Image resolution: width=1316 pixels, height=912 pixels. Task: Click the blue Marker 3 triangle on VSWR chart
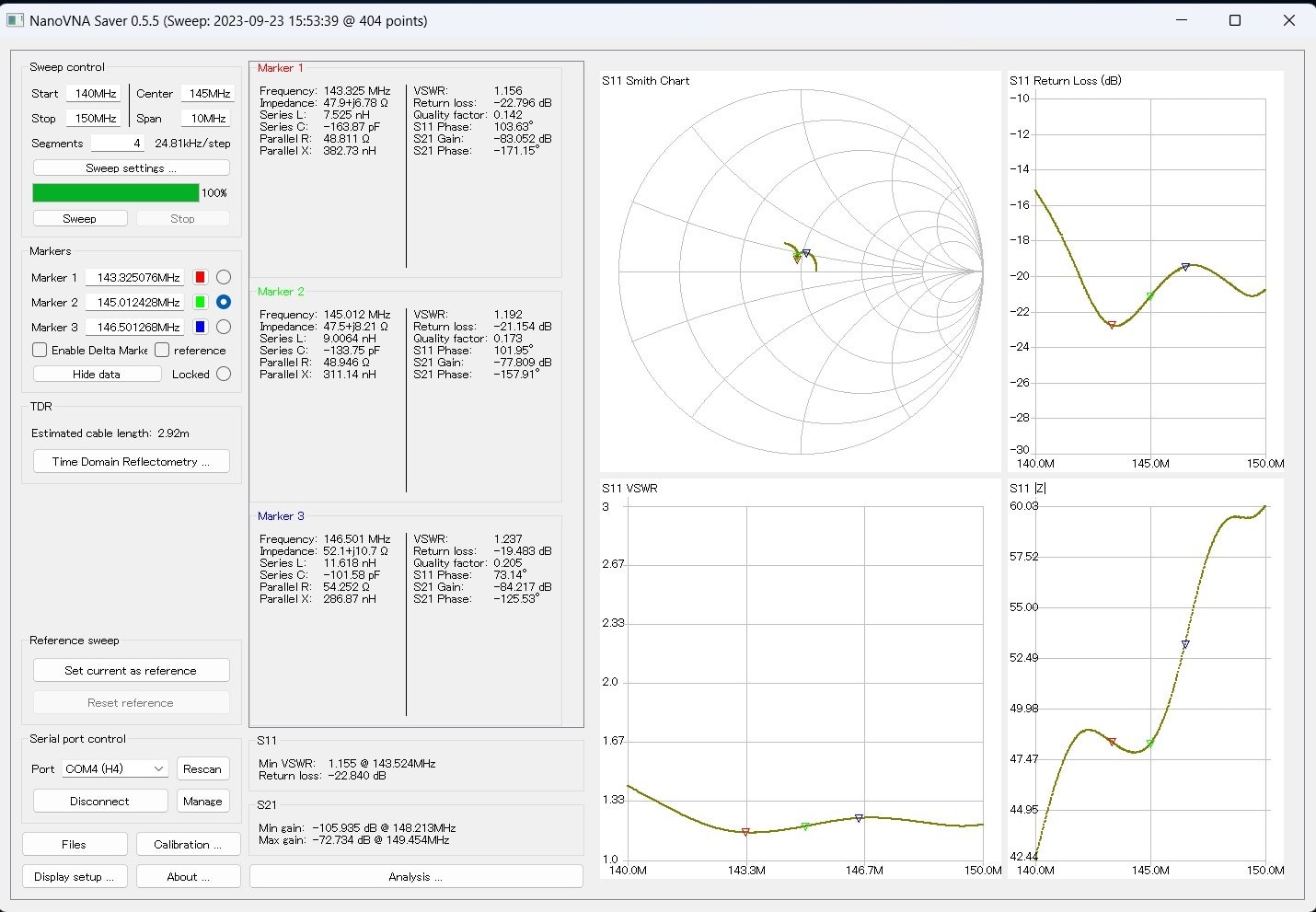point(859,817)
